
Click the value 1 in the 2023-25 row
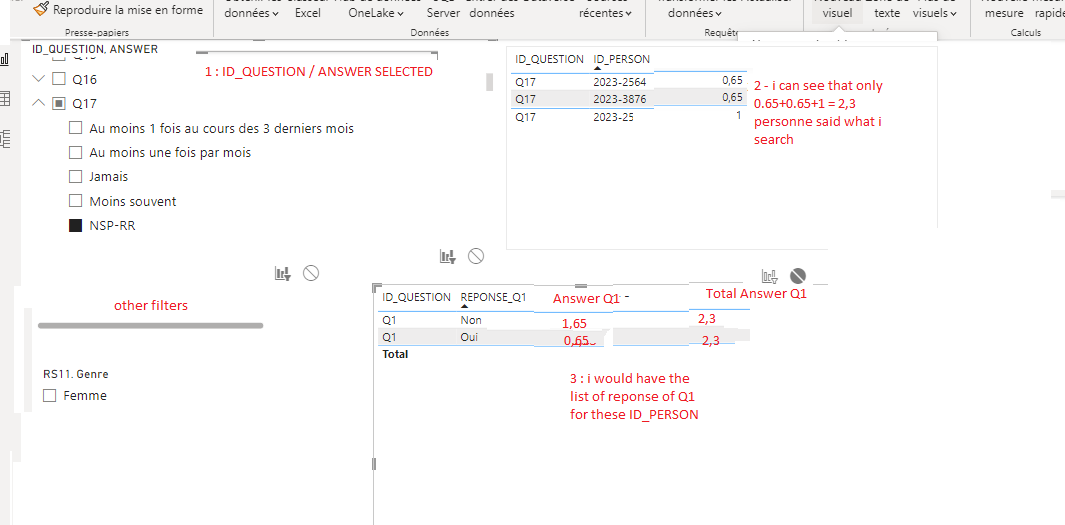tap(739, 116)
